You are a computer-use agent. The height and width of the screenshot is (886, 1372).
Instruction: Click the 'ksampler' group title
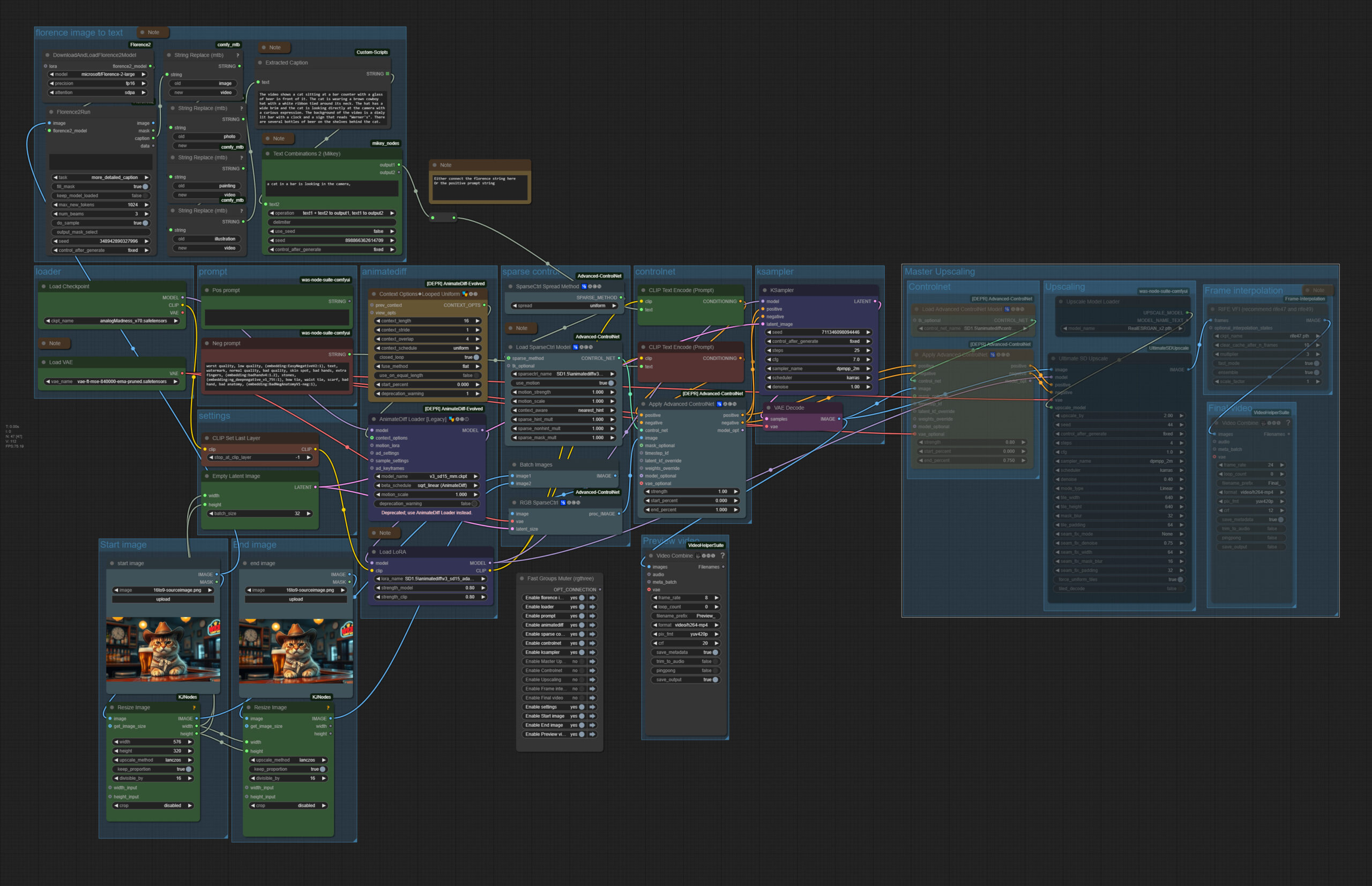[775, 272]
